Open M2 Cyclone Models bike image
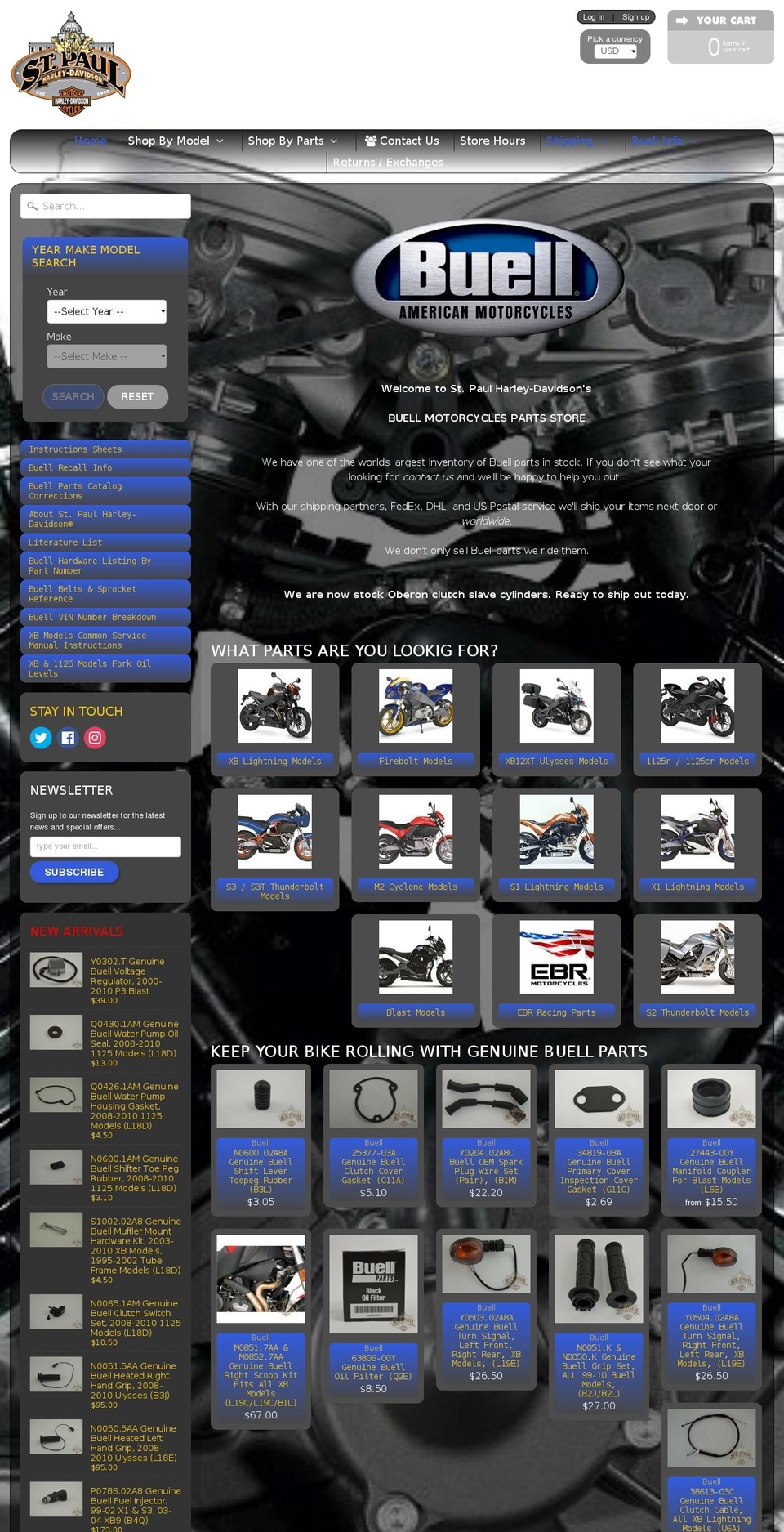Viewport: 784px width, 1532px height. tap(416, 832)
